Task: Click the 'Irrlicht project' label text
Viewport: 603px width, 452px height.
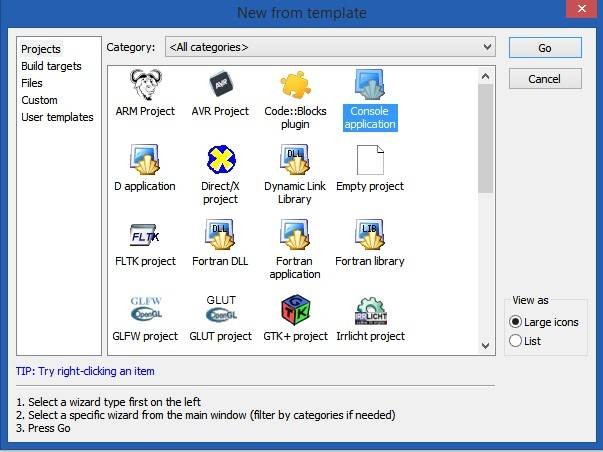Action: click(x=370, y=336)
